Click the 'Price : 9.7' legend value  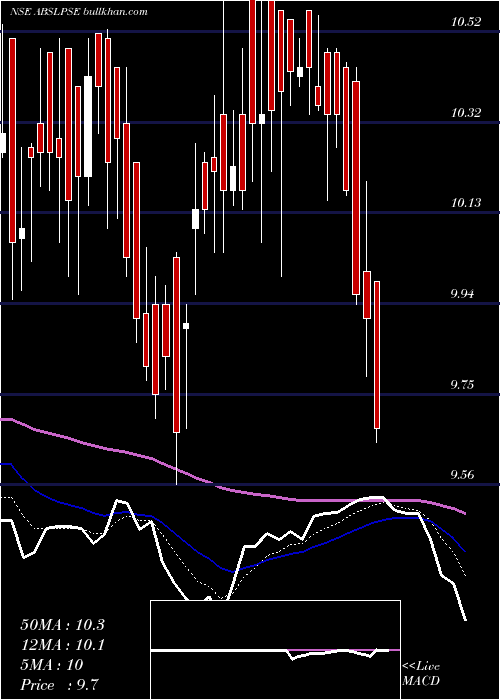[60, 684]
